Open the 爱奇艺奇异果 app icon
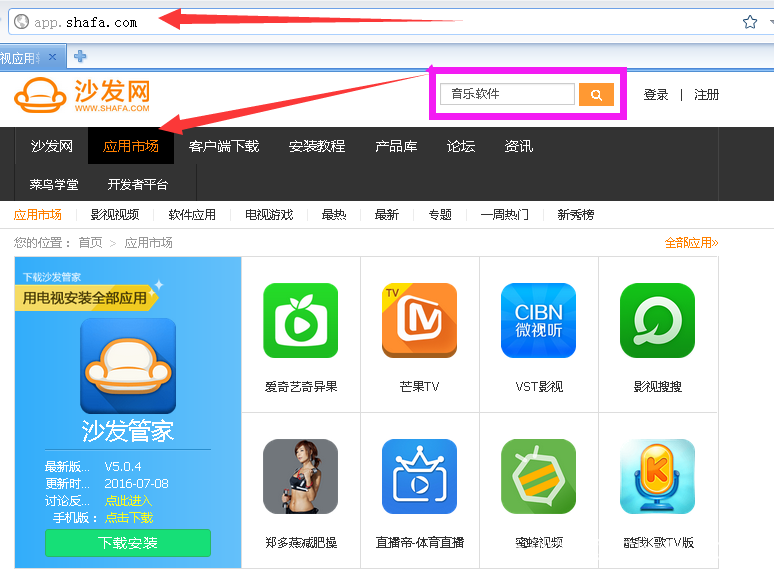Viewport: 774px width, 580px height. tap(301, 320)
